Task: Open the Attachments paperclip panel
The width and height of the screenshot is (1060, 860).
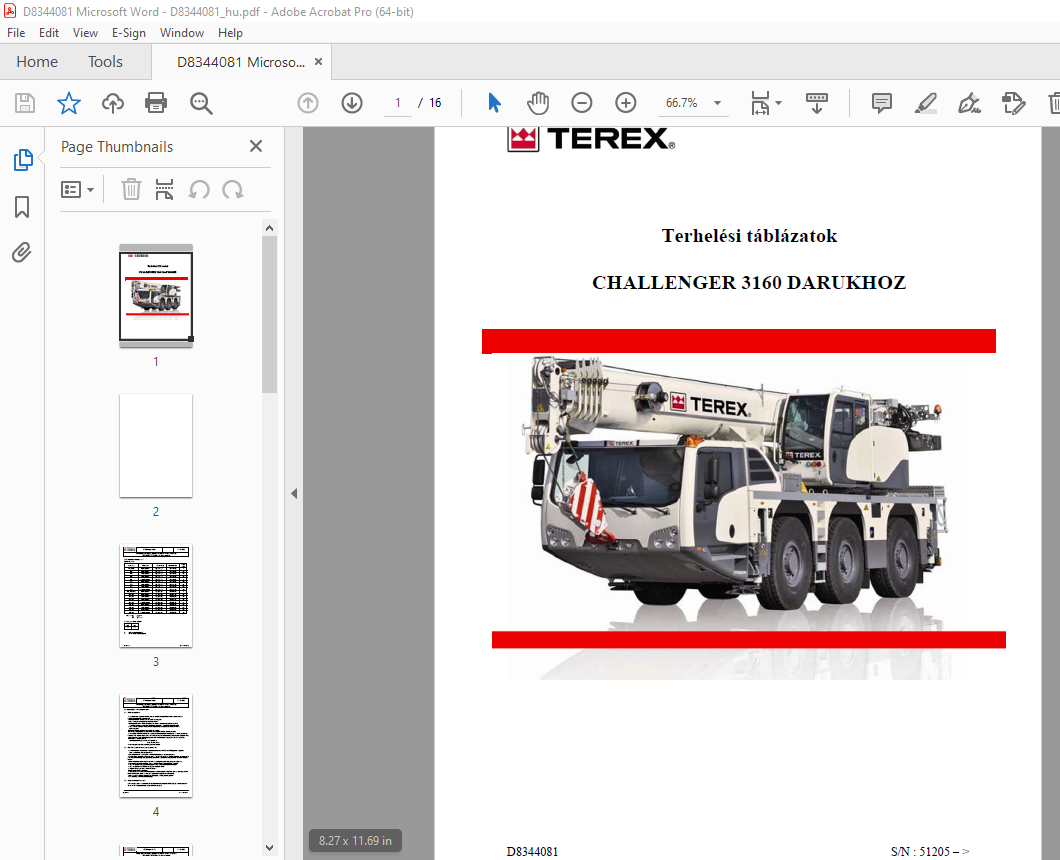Action: point(22,253)
